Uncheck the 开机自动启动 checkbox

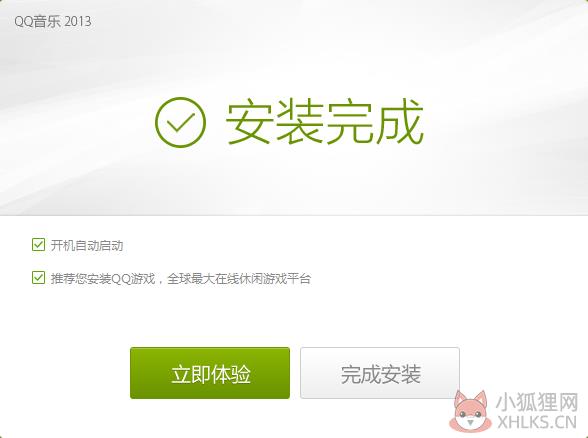coord(39,245)
